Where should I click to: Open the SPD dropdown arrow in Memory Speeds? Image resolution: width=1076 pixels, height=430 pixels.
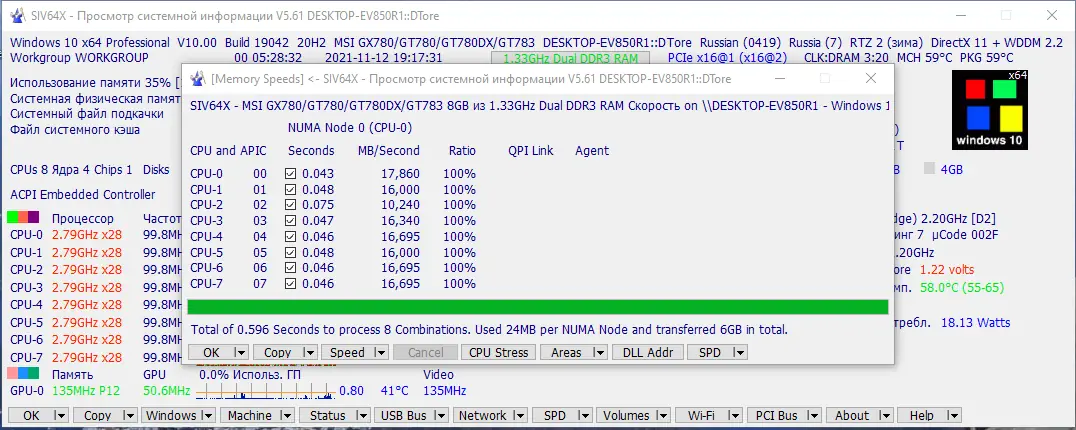pos(739,353)
